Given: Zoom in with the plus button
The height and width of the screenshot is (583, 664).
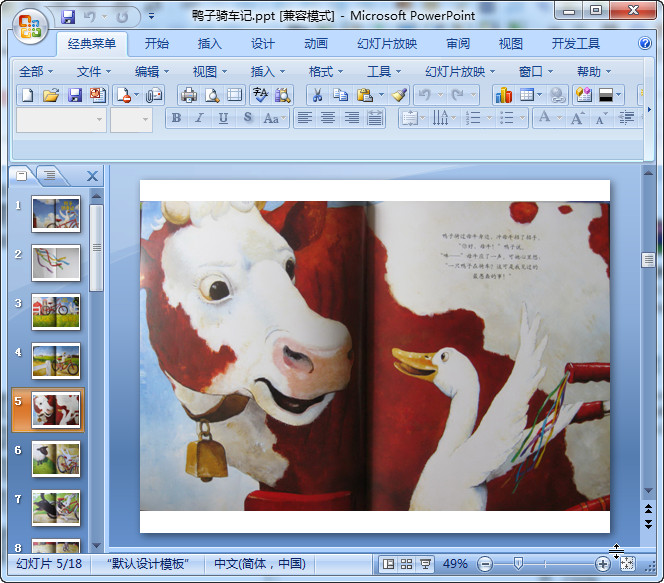Looking at the screenshot, I should (x=602, y=564).
